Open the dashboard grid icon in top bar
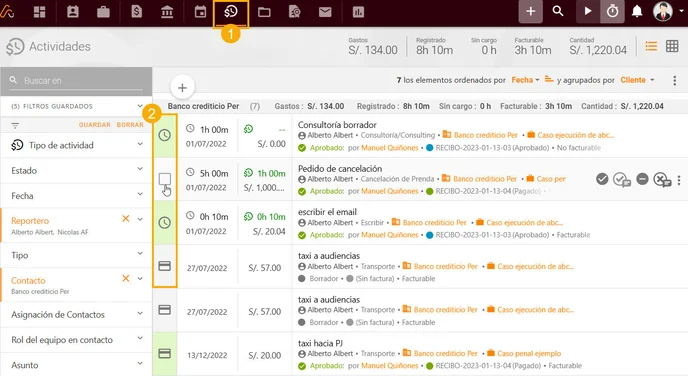The width and height of the screenshot is (688, 376). point(39,12)
